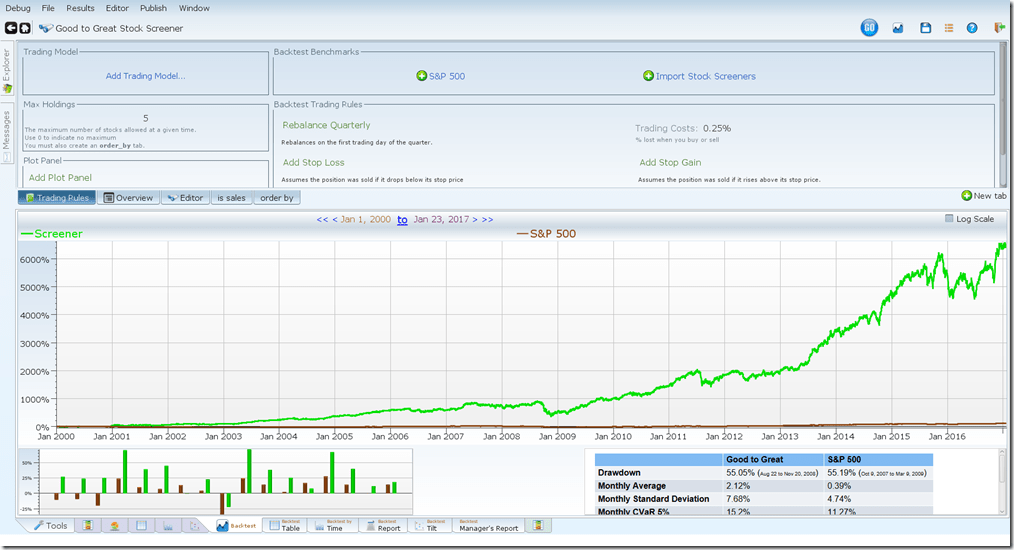Click the single > date arrow
1014x550 pixels.
click(x=475, y=219)
